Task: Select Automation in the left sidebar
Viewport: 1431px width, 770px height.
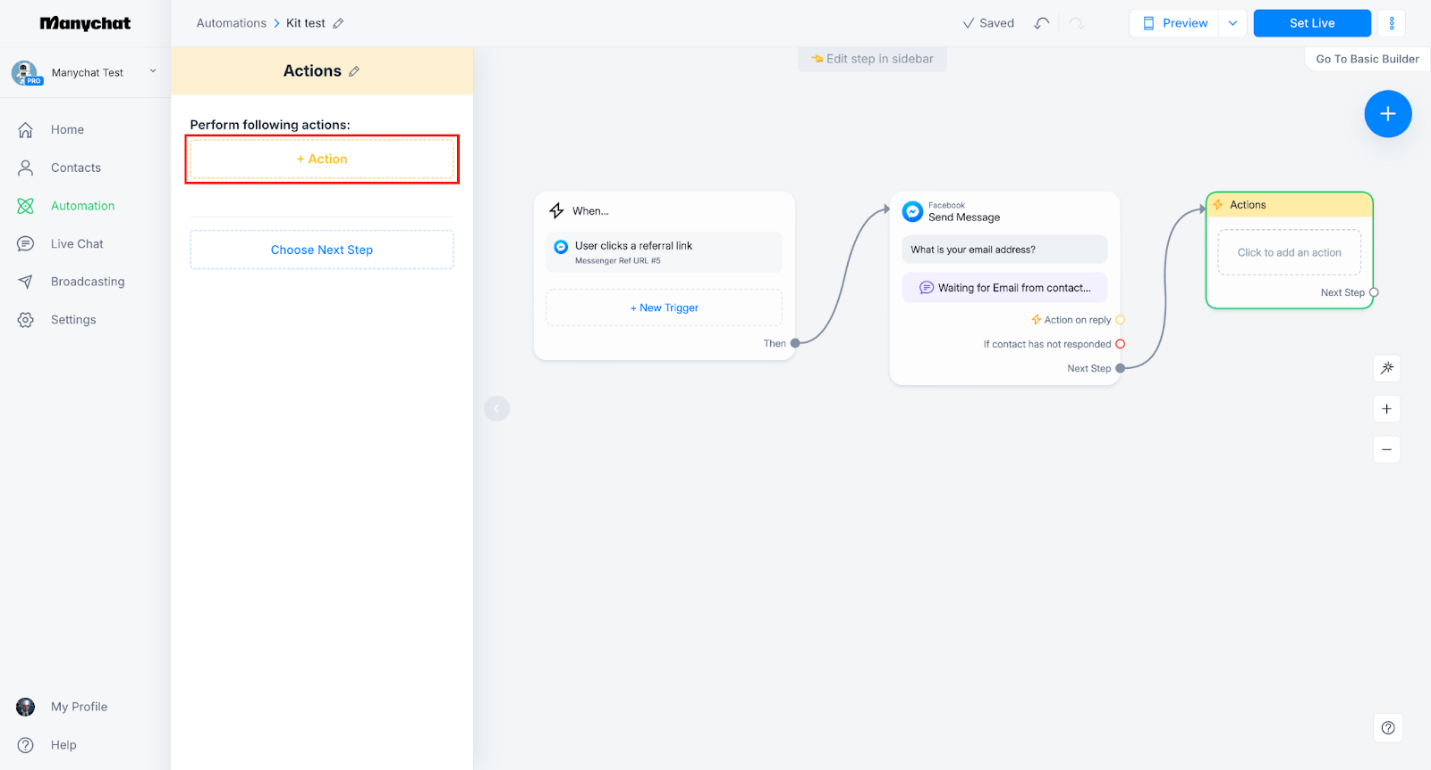Action: point(79,205)
